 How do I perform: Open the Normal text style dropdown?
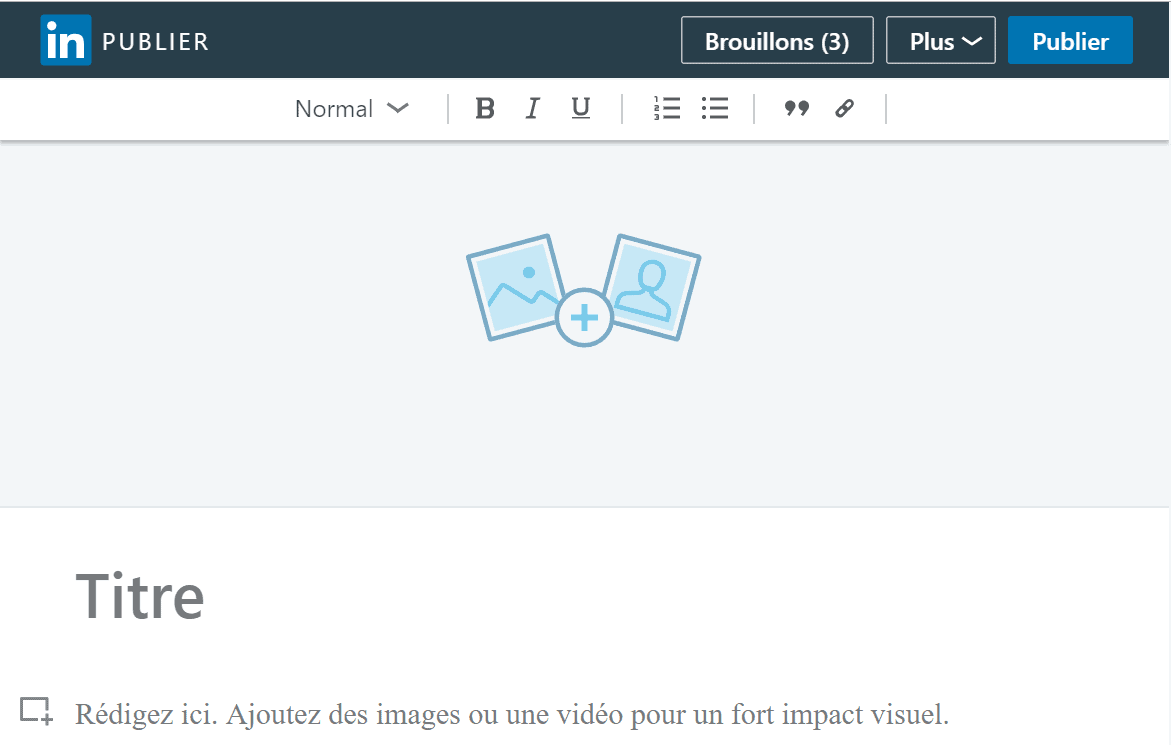tap(352, 109)
